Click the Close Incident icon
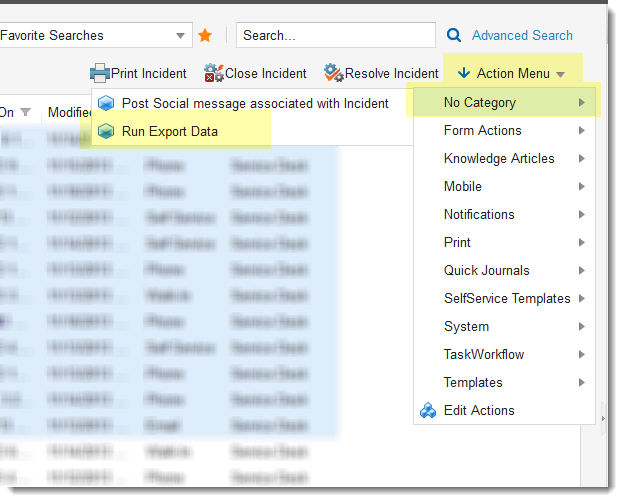623x502 pixels. pos(214,73)
